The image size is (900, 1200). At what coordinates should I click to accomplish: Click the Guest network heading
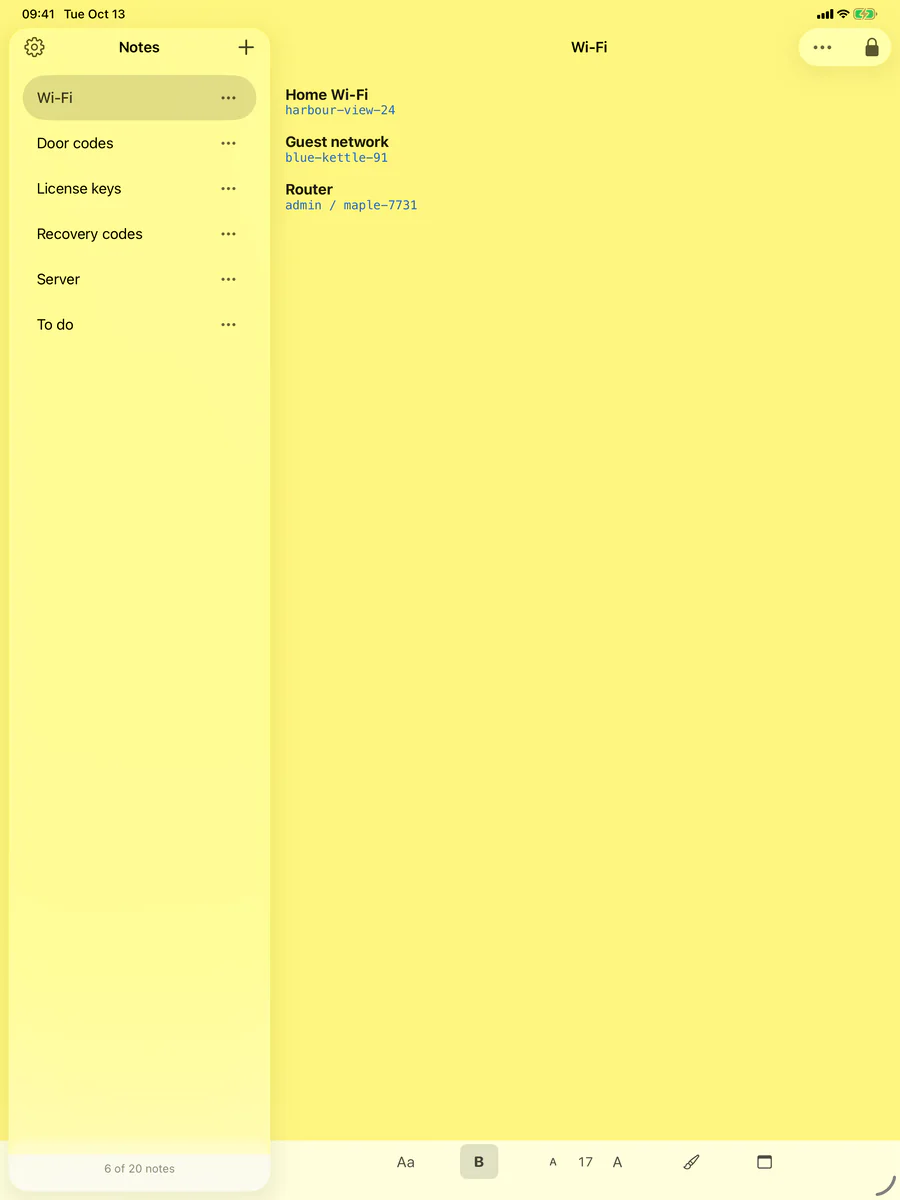(337, 142)
